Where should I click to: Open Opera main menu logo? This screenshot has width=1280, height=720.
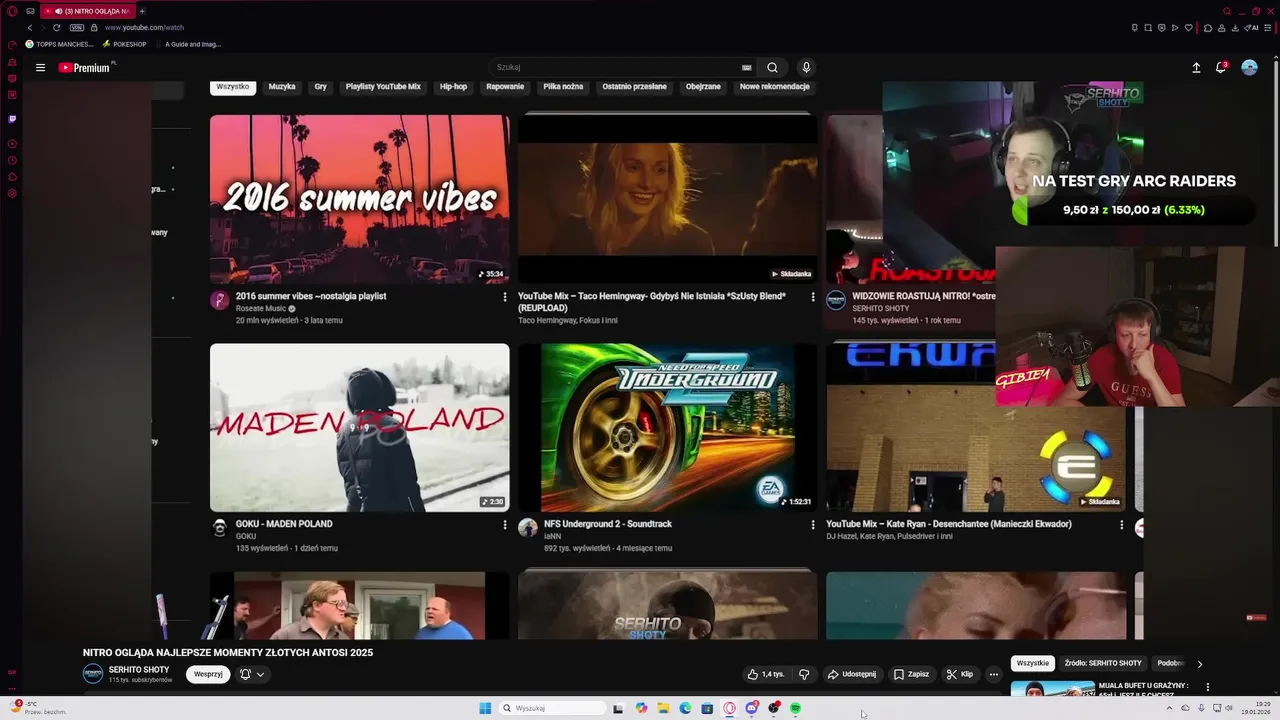tap(12, 11)
